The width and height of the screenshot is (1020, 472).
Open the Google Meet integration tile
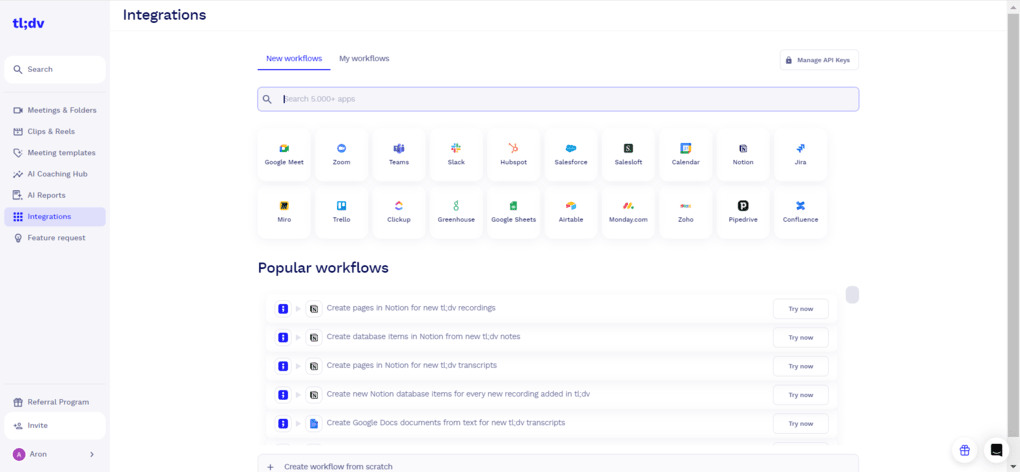pyautogui.click(x=284, y=155)
